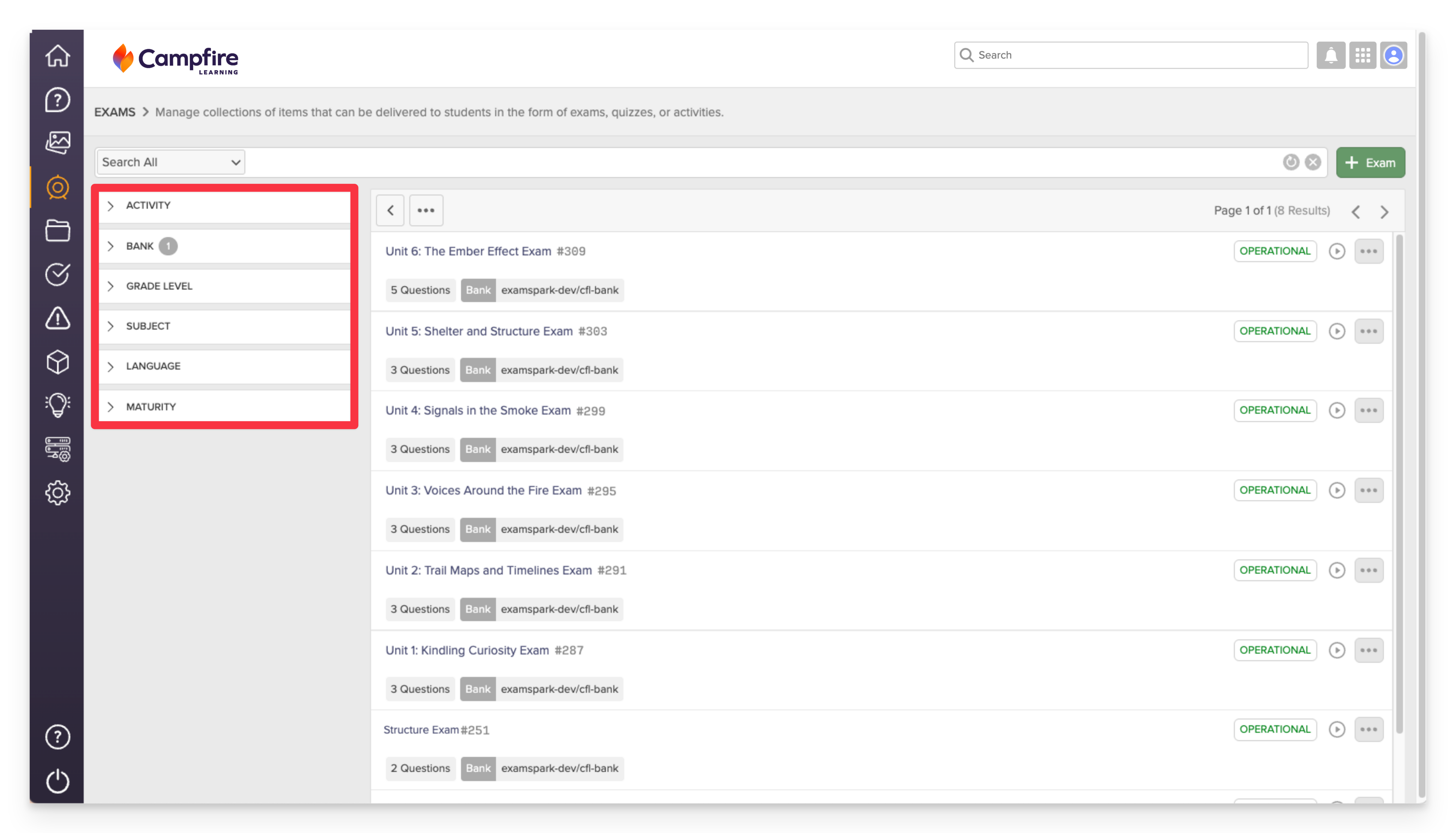This screenshot has height=833, width=1456.
Task: Open more options for Unit 1 exam
Action: [1369, 651]
